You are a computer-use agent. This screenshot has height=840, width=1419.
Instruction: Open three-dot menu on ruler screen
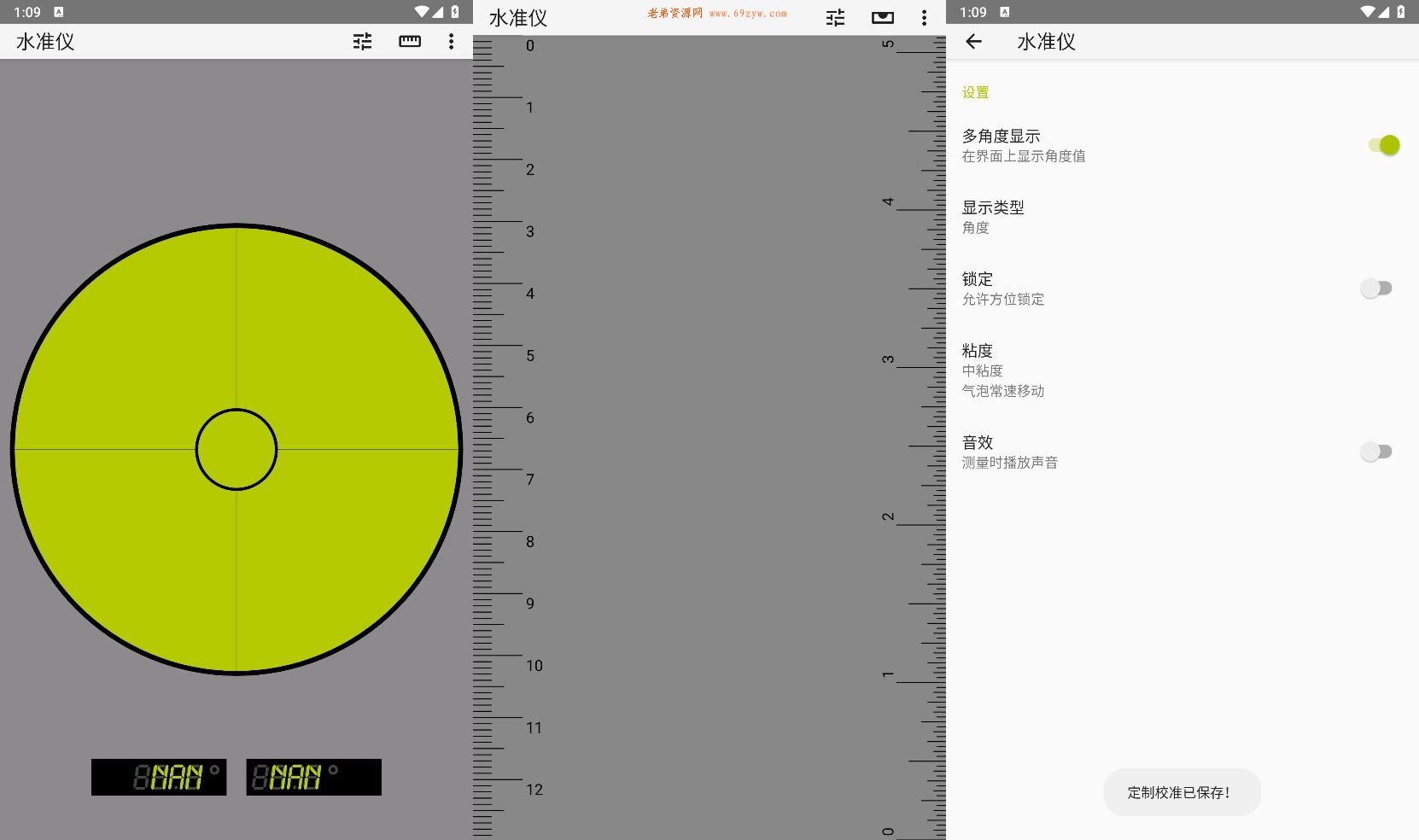coord(924,18)
